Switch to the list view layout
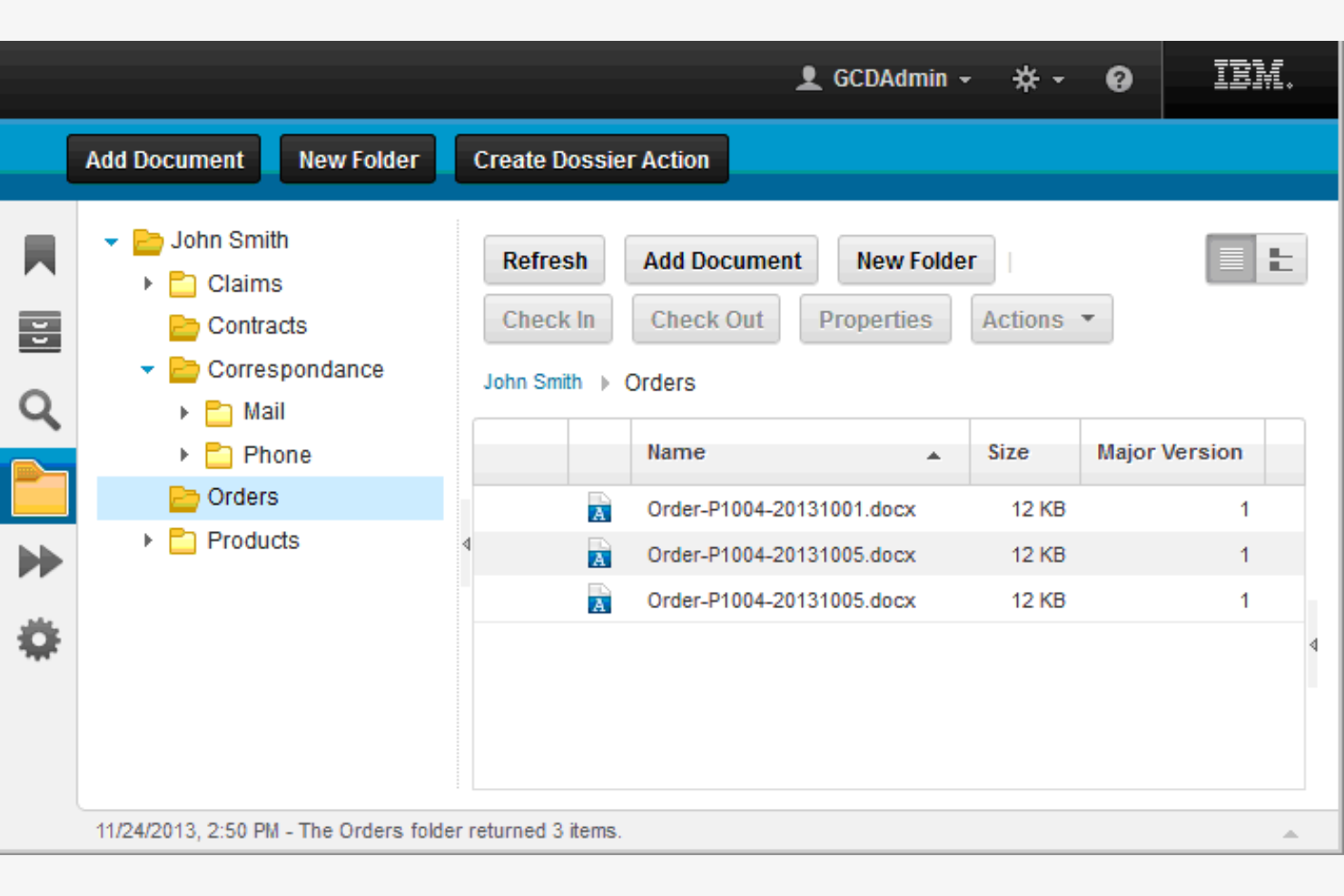 click(x=1230, y=259)
